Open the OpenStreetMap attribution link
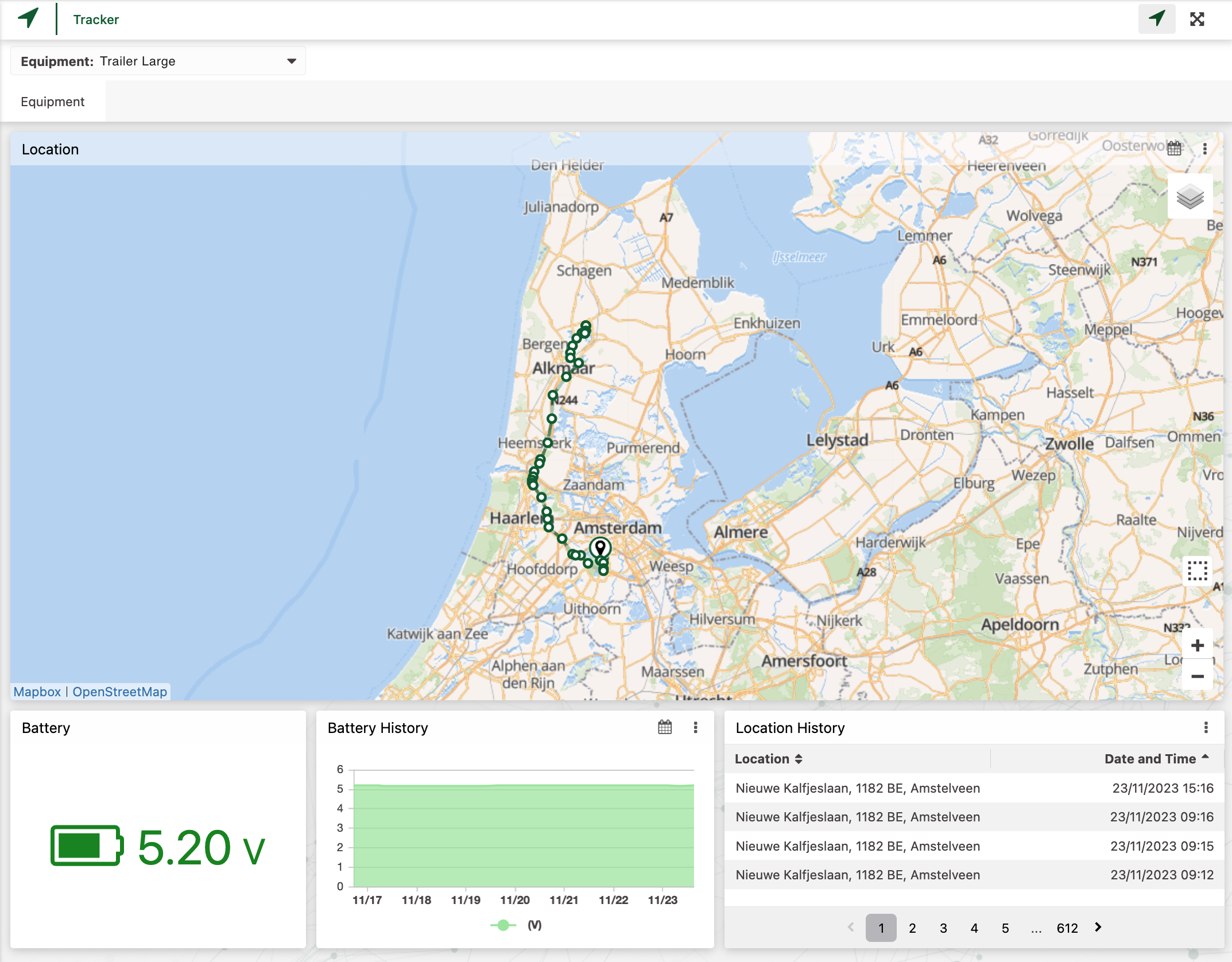The height and width of the screenshot is (962, 1232). click(x=119, y=691)
